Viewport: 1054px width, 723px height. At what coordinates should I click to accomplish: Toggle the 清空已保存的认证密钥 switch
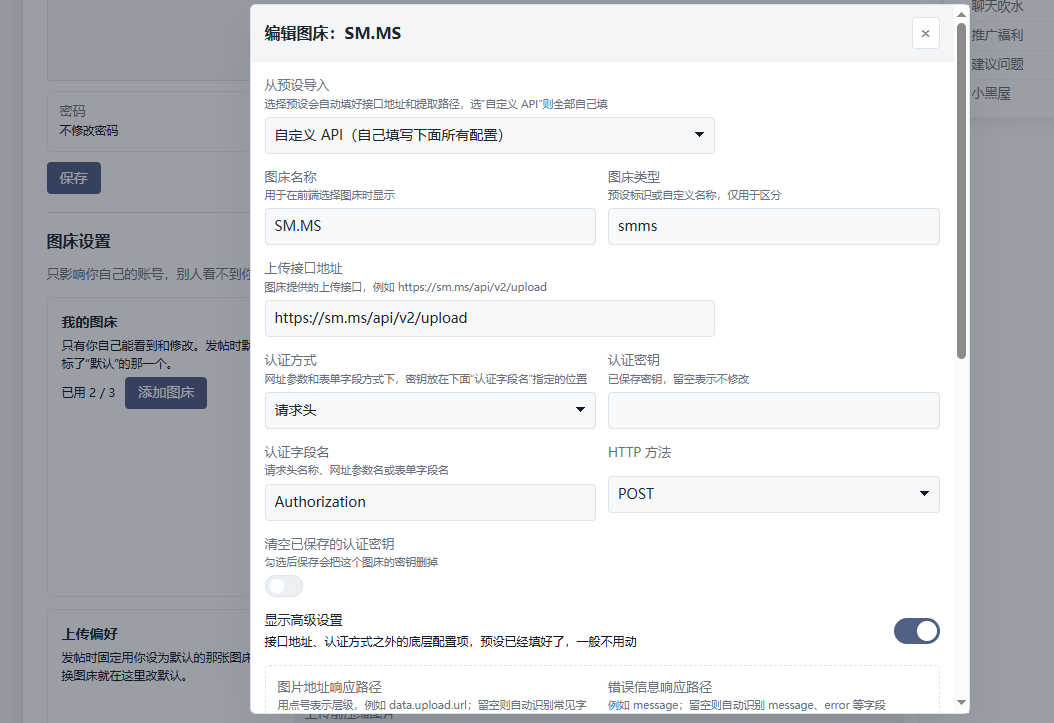(284, 586)
